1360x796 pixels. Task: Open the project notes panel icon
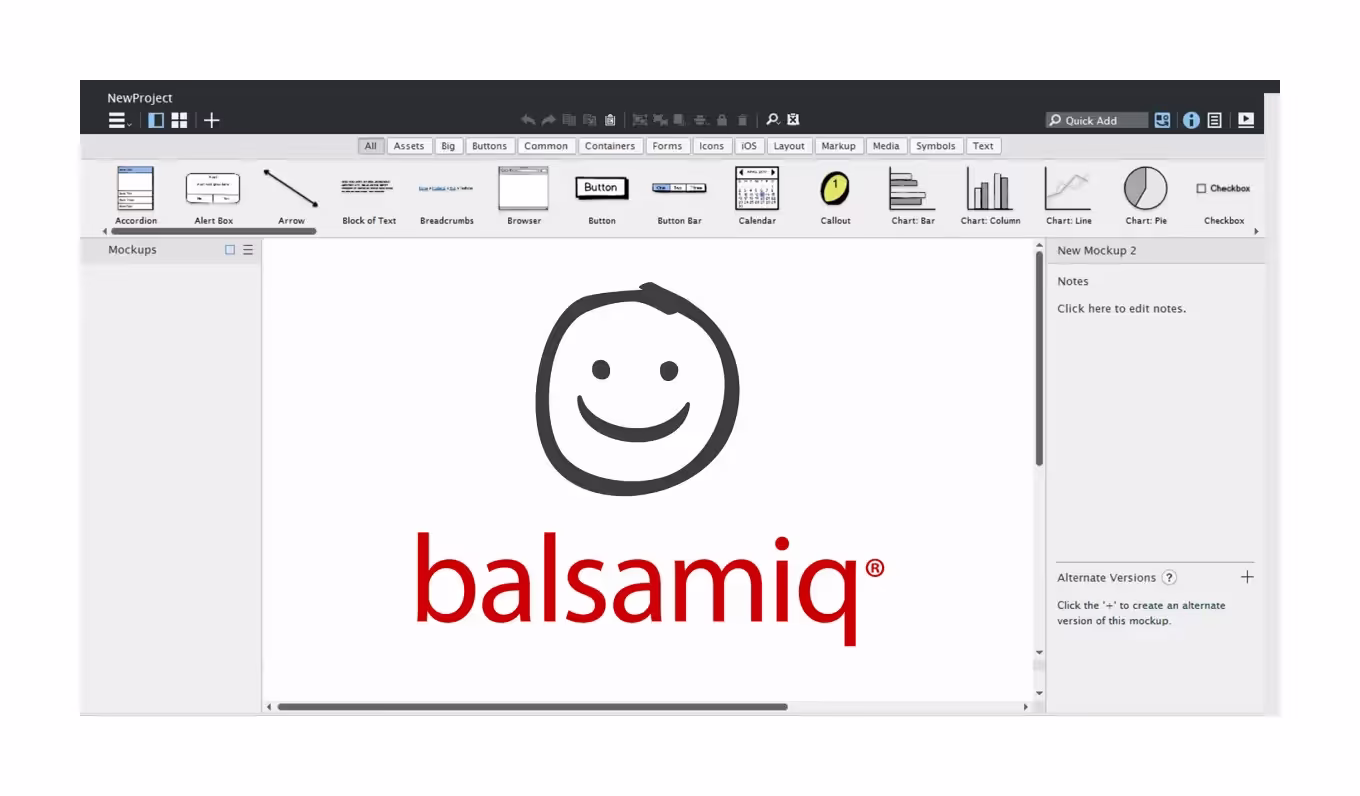click(x=1215, y=120)
